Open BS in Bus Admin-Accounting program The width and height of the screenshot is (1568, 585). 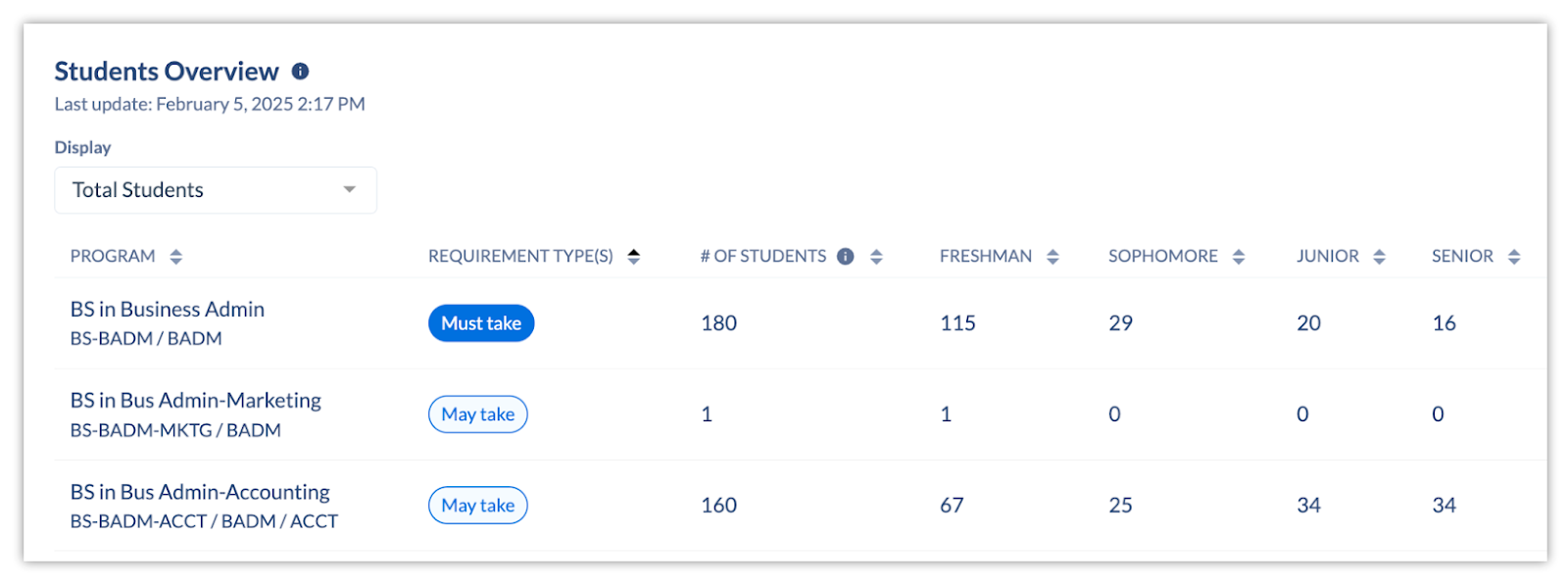coord(200,492)
